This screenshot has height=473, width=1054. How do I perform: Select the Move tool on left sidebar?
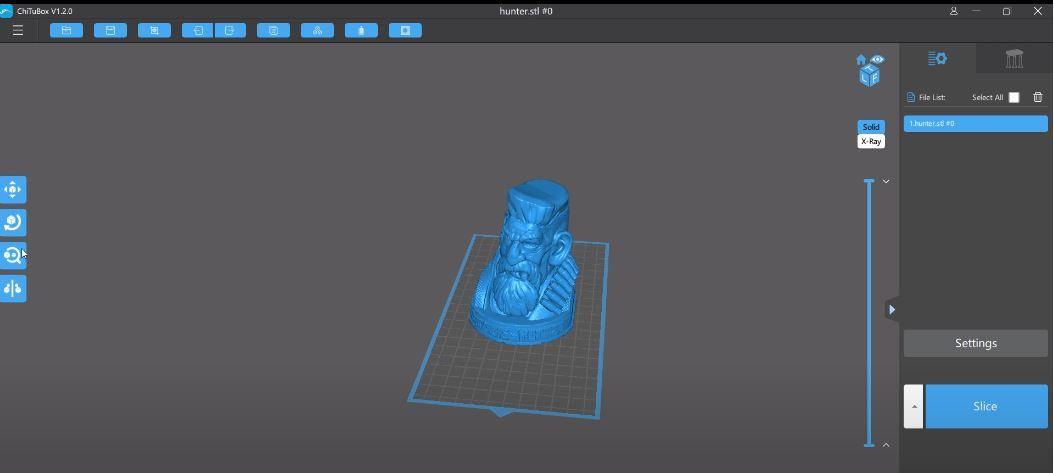coord(13,189)
